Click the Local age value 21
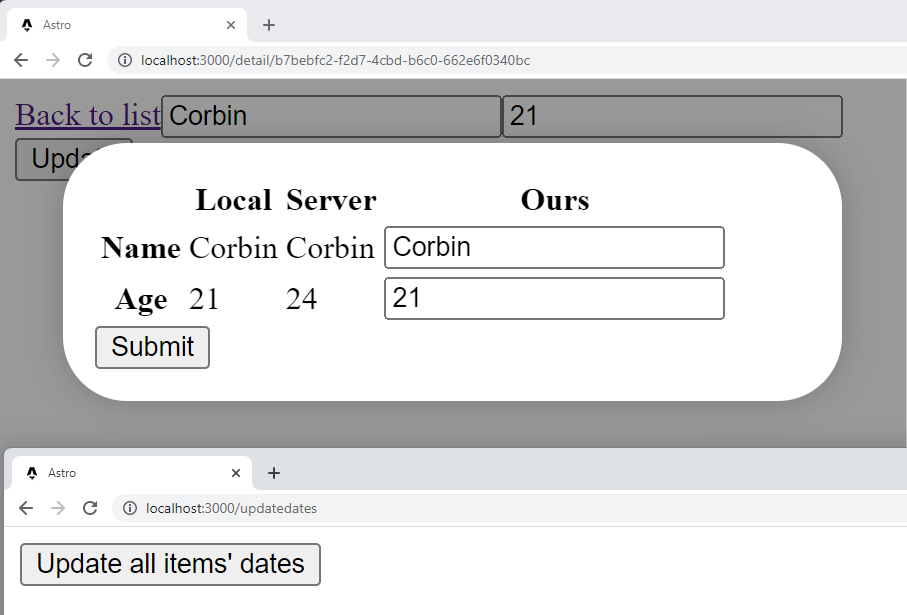Screen dimensions: 907x615 click(x=204, y=299)
